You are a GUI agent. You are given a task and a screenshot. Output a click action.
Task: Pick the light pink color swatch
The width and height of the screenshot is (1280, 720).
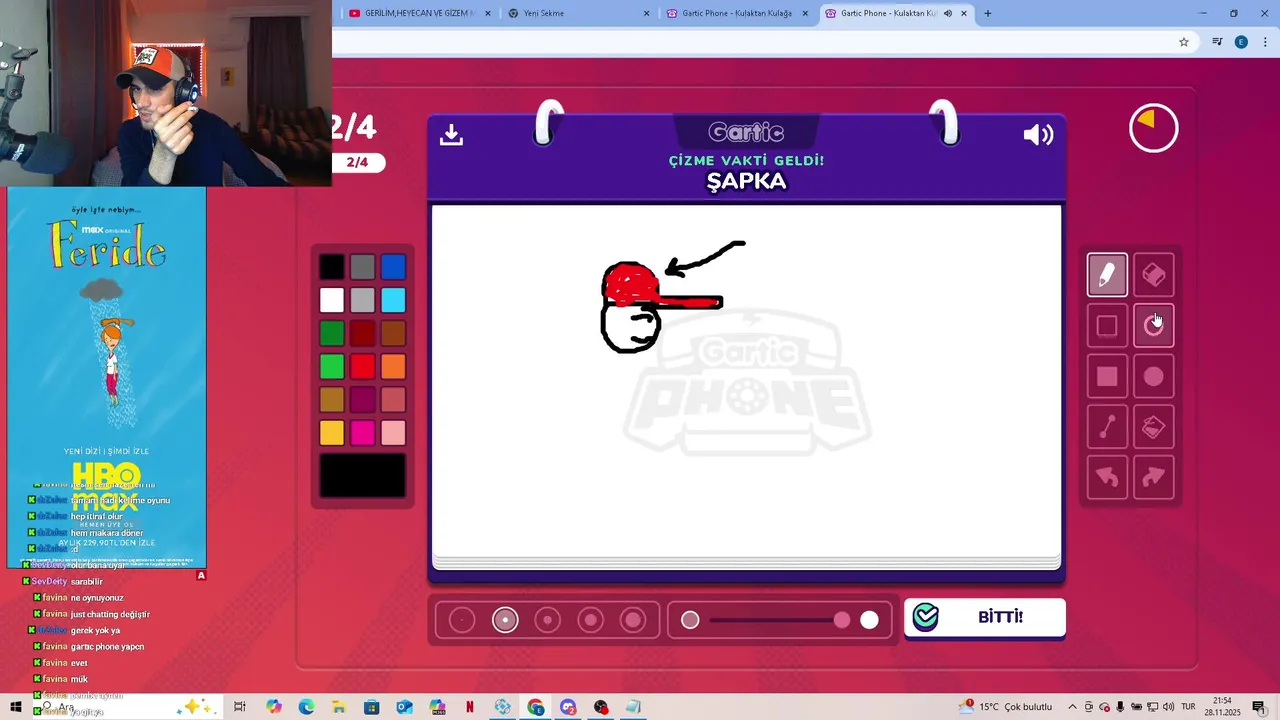[393, 432]
